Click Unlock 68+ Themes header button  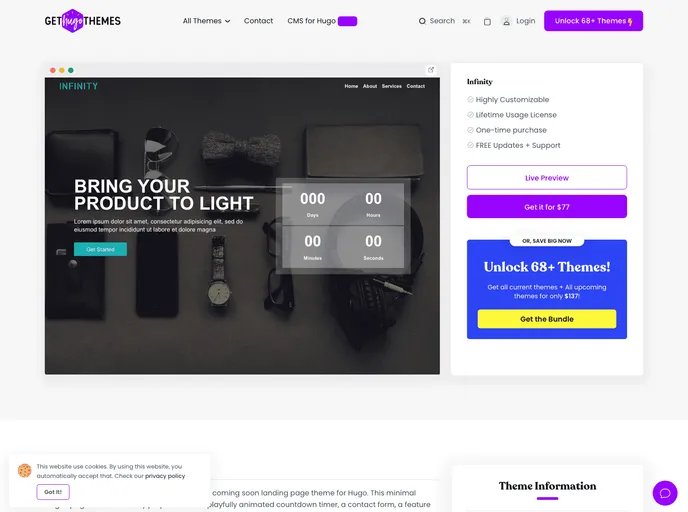click(x=593, y=21)
